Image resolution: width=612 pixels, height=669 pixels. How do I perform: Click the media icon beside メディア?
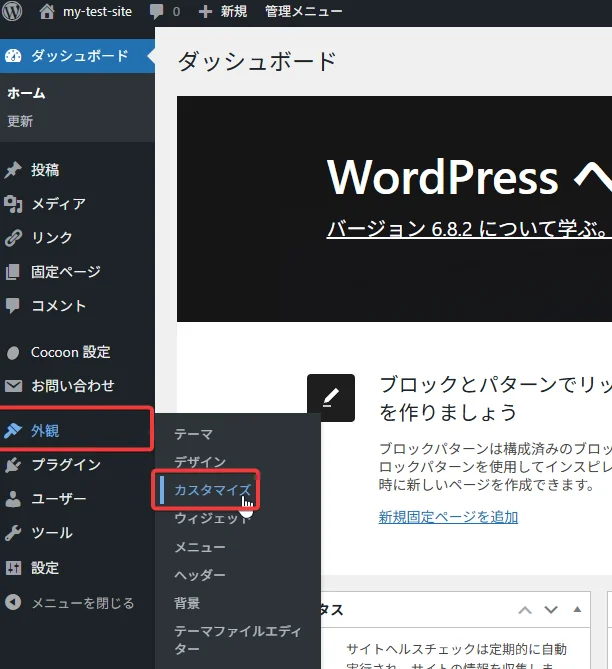(x=13, y=204)
